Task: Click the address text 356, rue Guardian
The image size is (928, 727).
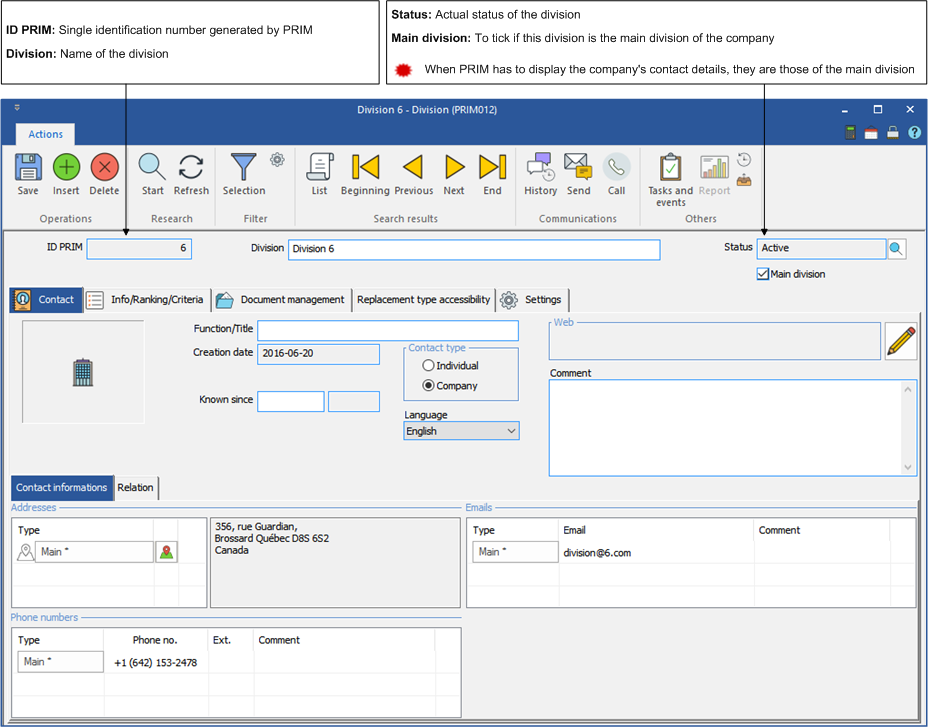Action: click(256, 526)
